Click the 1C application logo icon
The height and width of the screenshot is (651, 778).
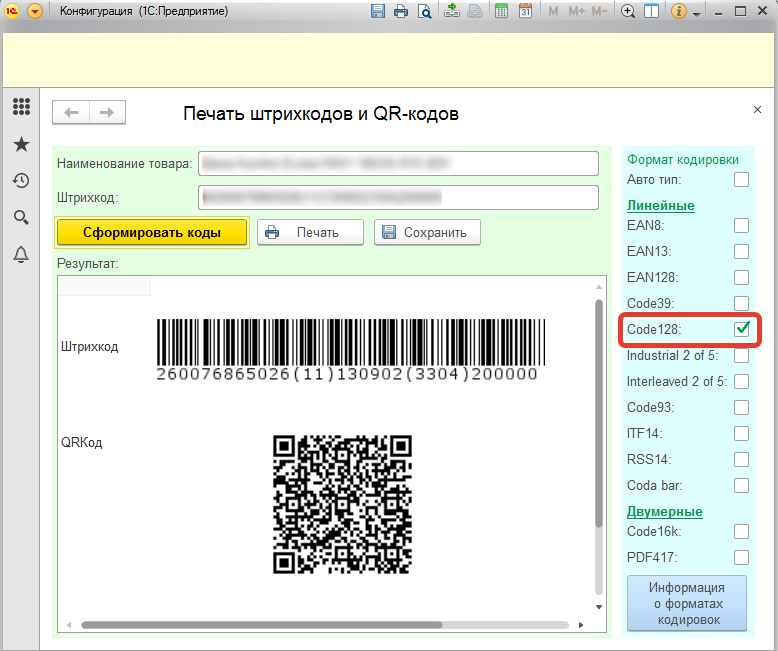coord(11,11)
